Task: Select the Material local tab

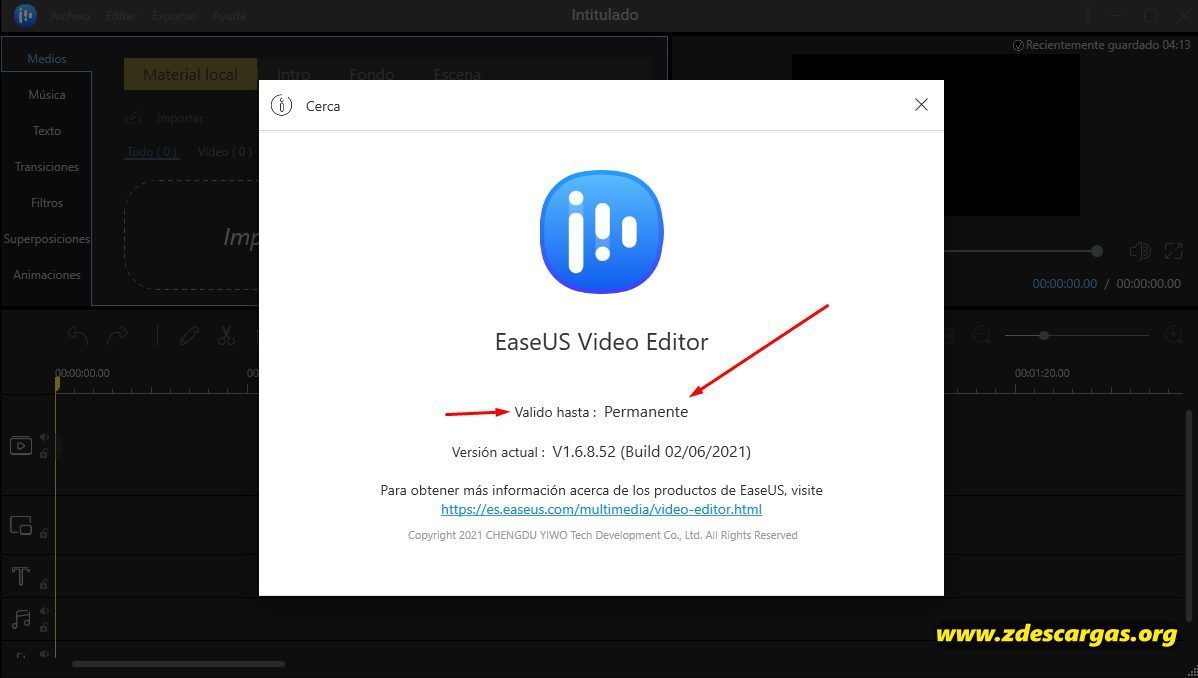Action: tap(190, 74)
